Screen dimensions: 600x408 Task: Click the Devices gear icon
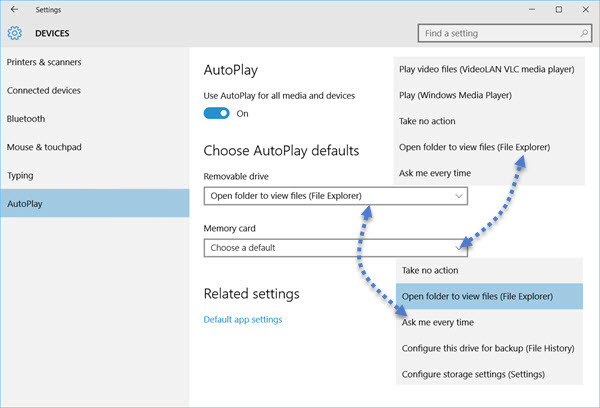tap(15, 33)
